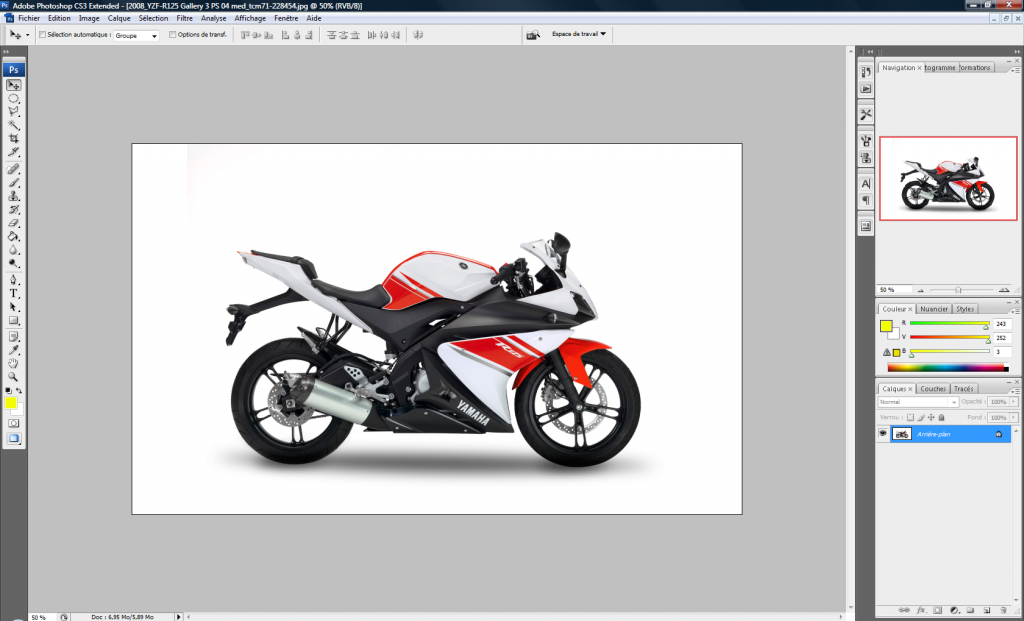Select the Dodge tool
The width and height of the screenshot is (1024, 621).
[x=13, y=263]
